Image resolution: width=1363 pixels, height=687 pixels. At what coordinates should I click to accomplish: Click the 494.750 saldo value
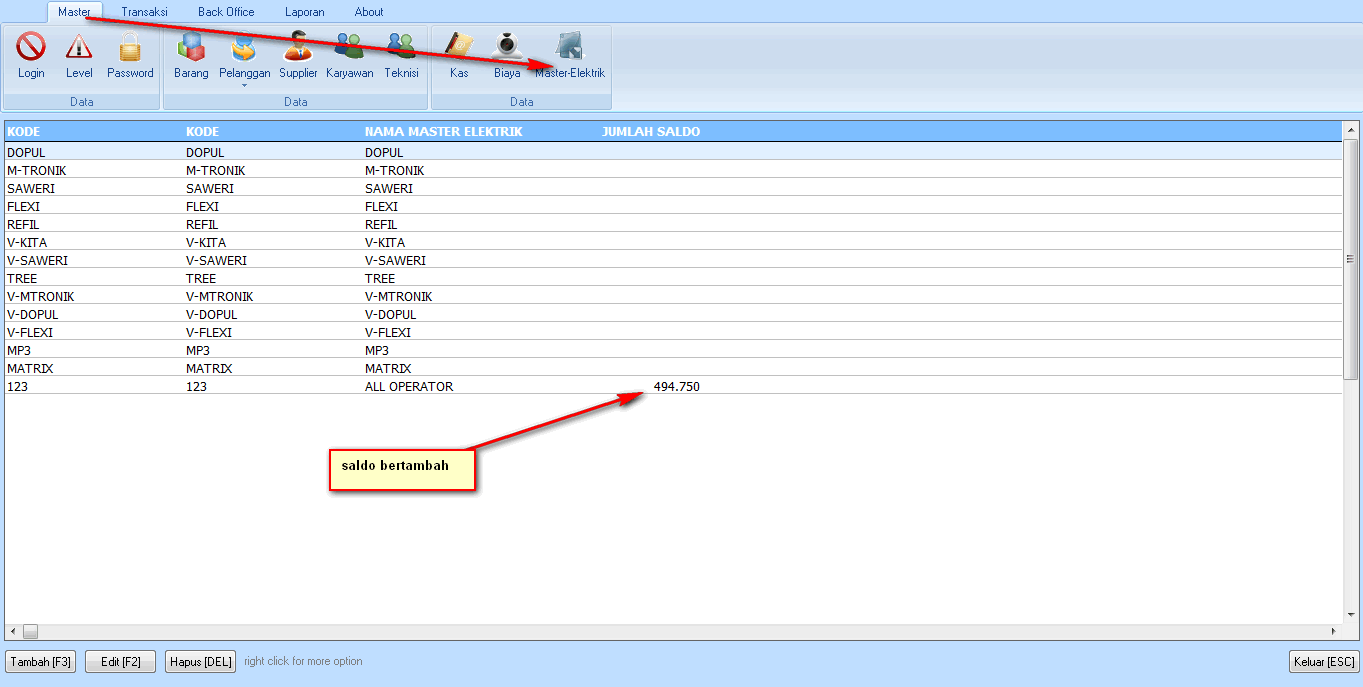click(x=677, y=386)
